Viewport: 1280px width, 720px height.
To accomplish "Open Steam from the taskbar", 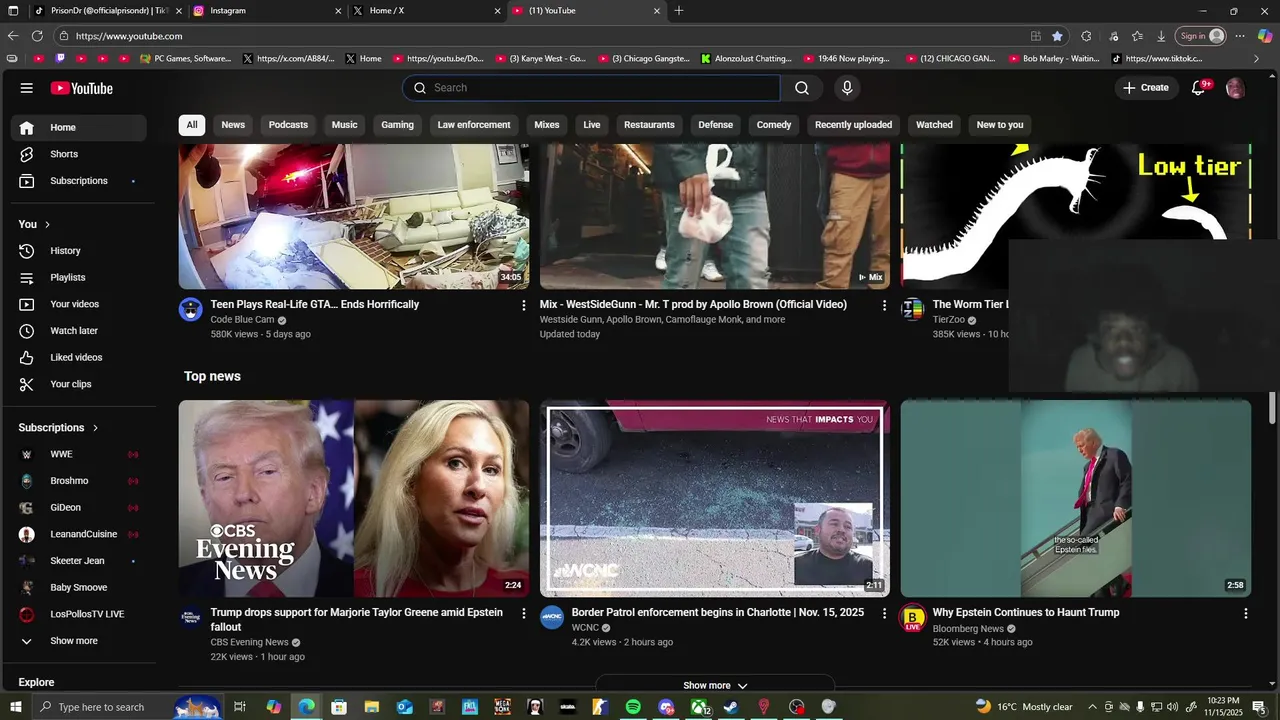I will click(x=731, y=707).
